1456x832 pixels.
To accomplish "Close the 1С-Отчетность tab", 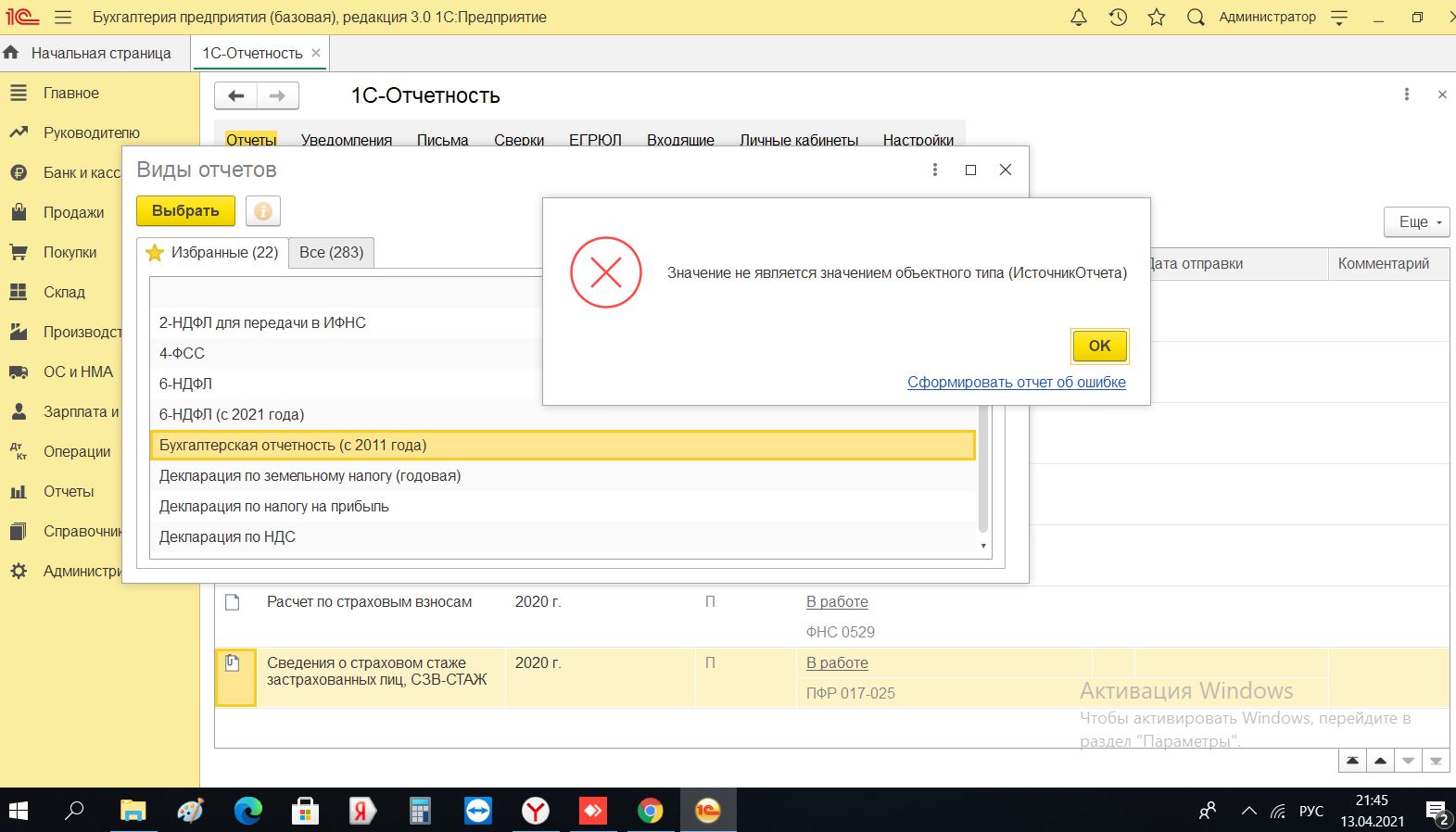I will (316, 53).
